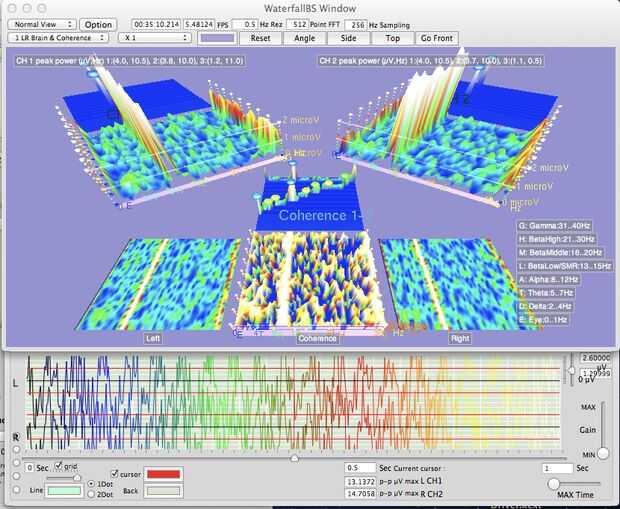Click the purple background color swatch
The height and width of the screenshot is (509, 620).
[217, 38]
